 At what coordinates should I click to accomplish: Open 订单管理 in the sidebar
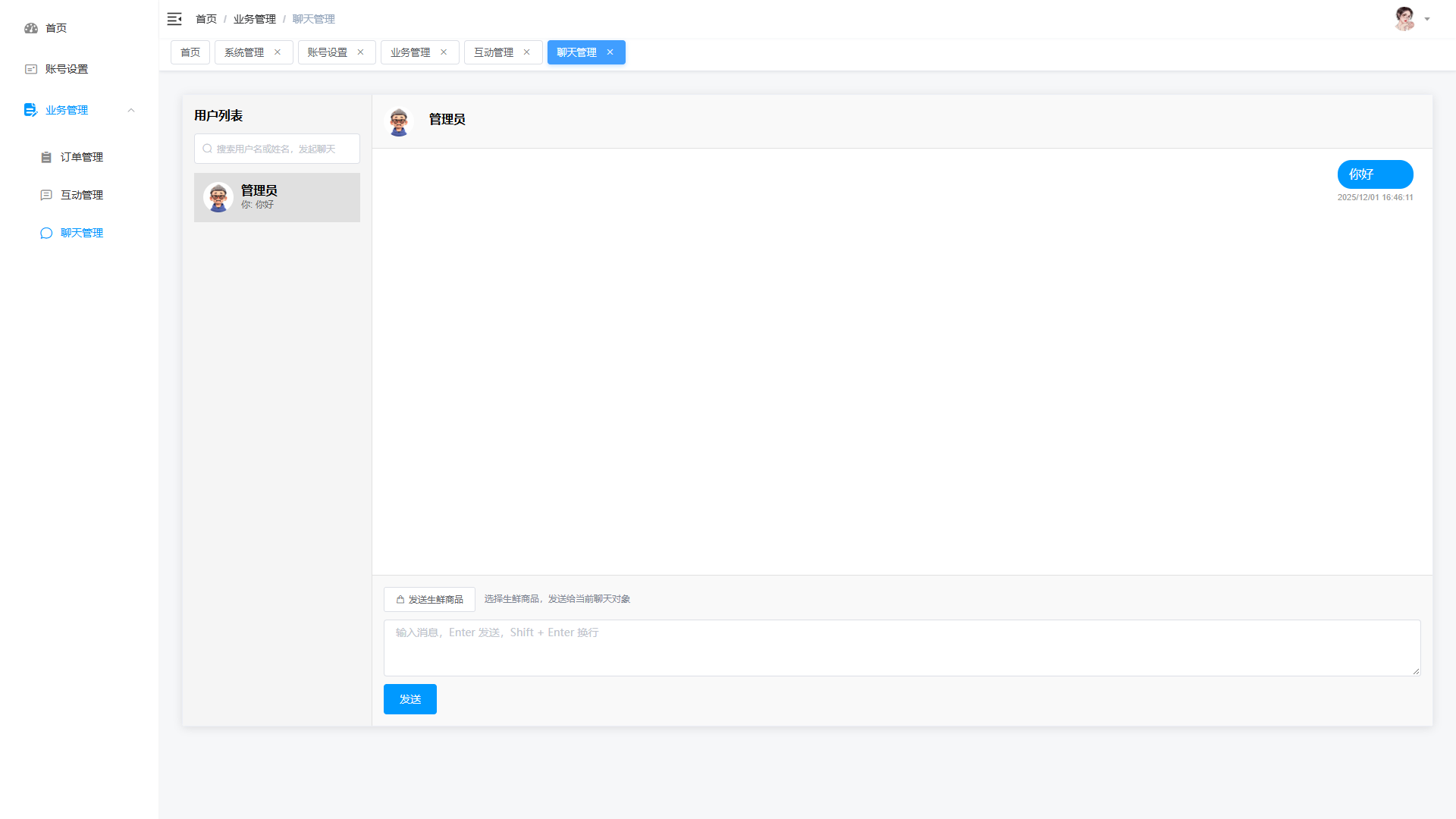point(79,157)
